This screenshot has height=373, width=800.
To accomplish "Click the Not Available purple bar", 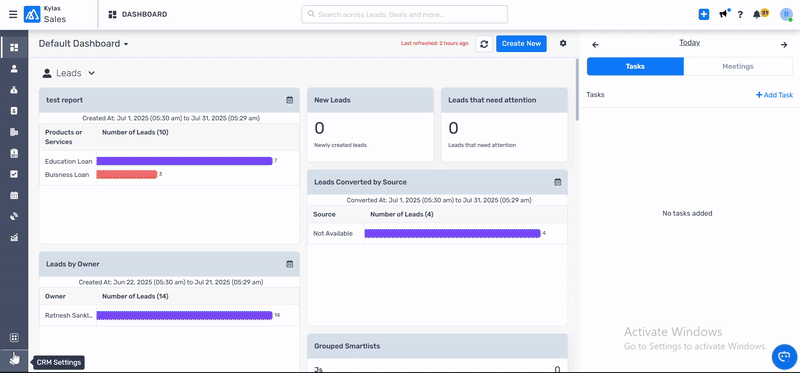I will pyautogui.click(x=453, y=233).
